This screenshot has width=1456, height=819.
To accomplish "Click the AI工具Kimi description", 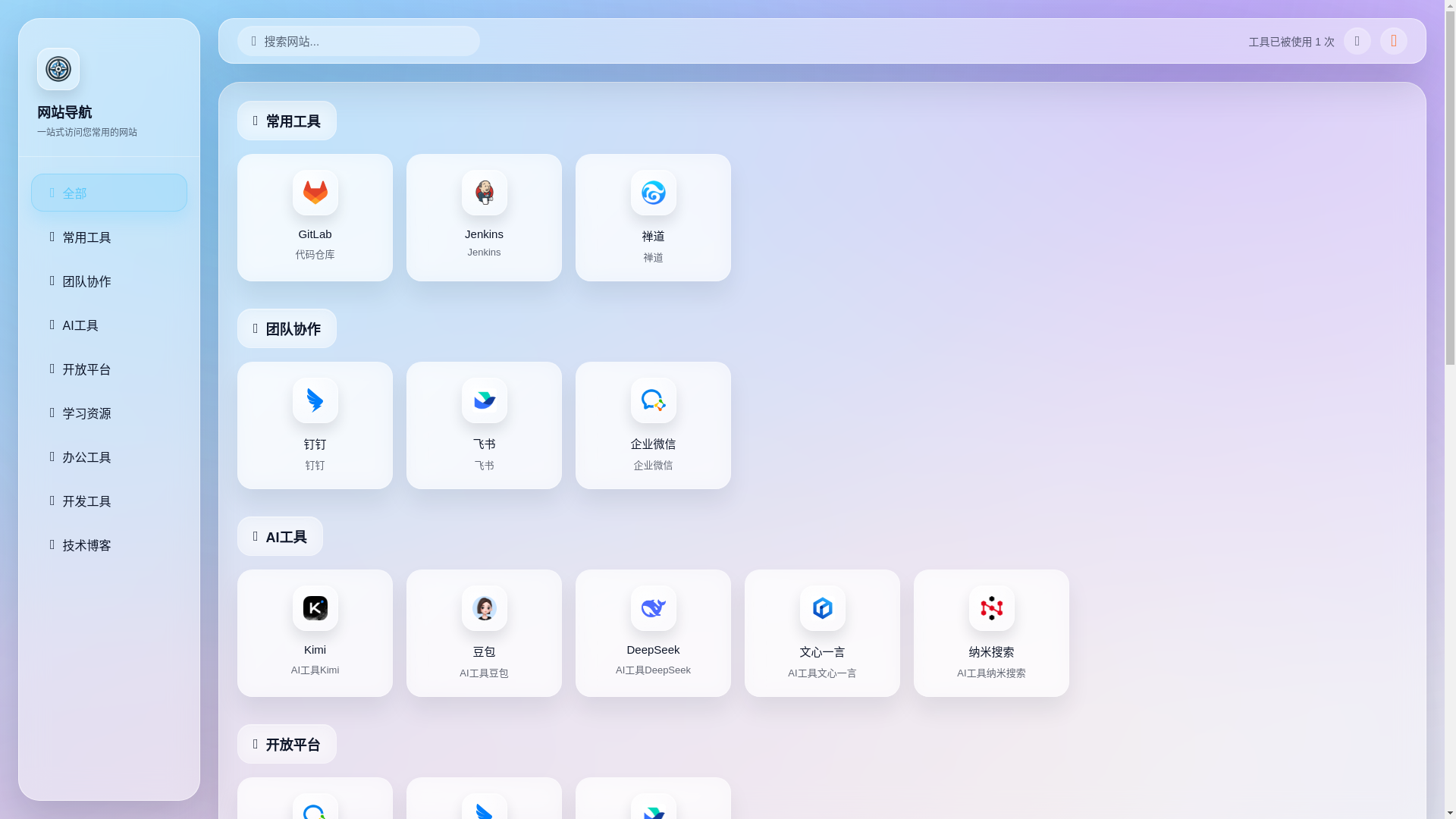I will tap(315, 670).
